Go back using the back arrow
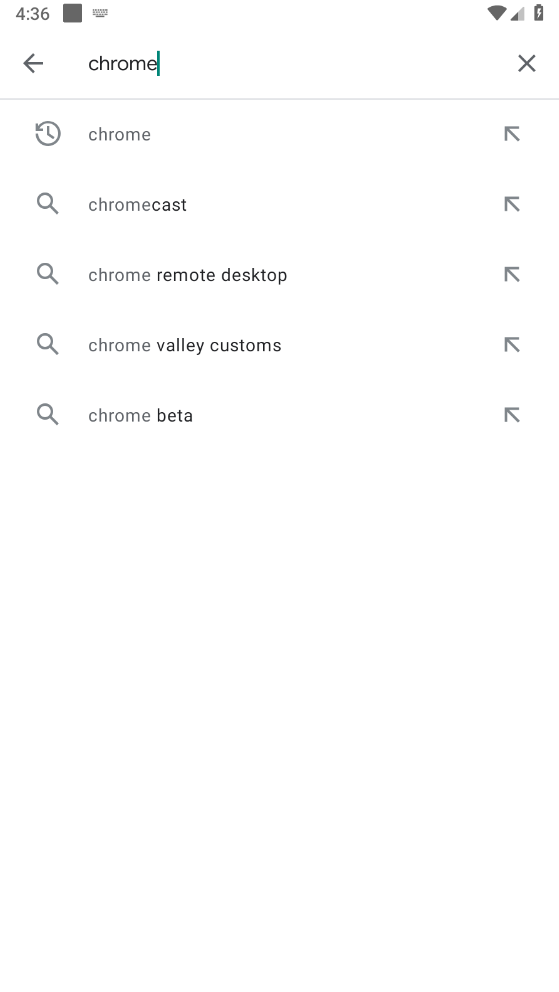This screenshot has height=992, width=559. 33,63
